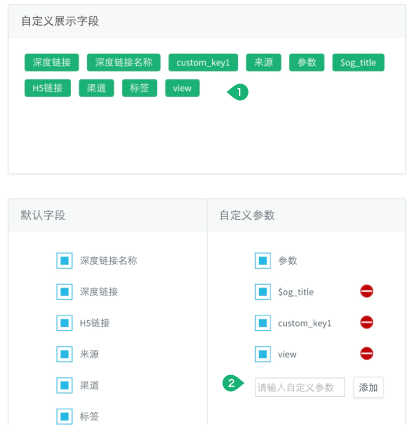Toggle the 渠道 checkbox
Viewport: 414px width, 428px height.
(x=64, y=385)
